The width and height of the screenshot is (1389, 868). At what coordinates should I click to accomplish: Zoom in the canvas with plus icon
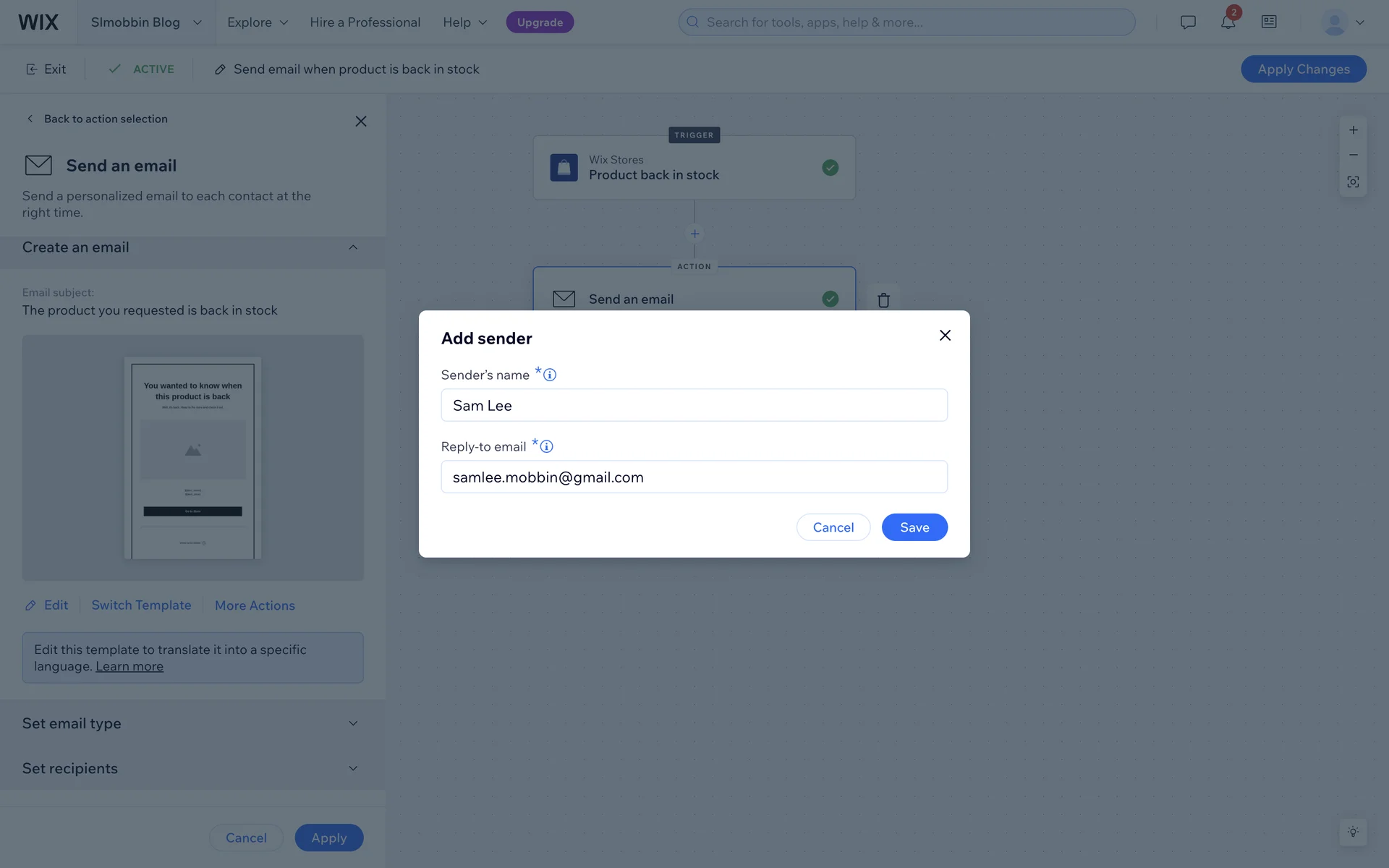point(1353,130)
